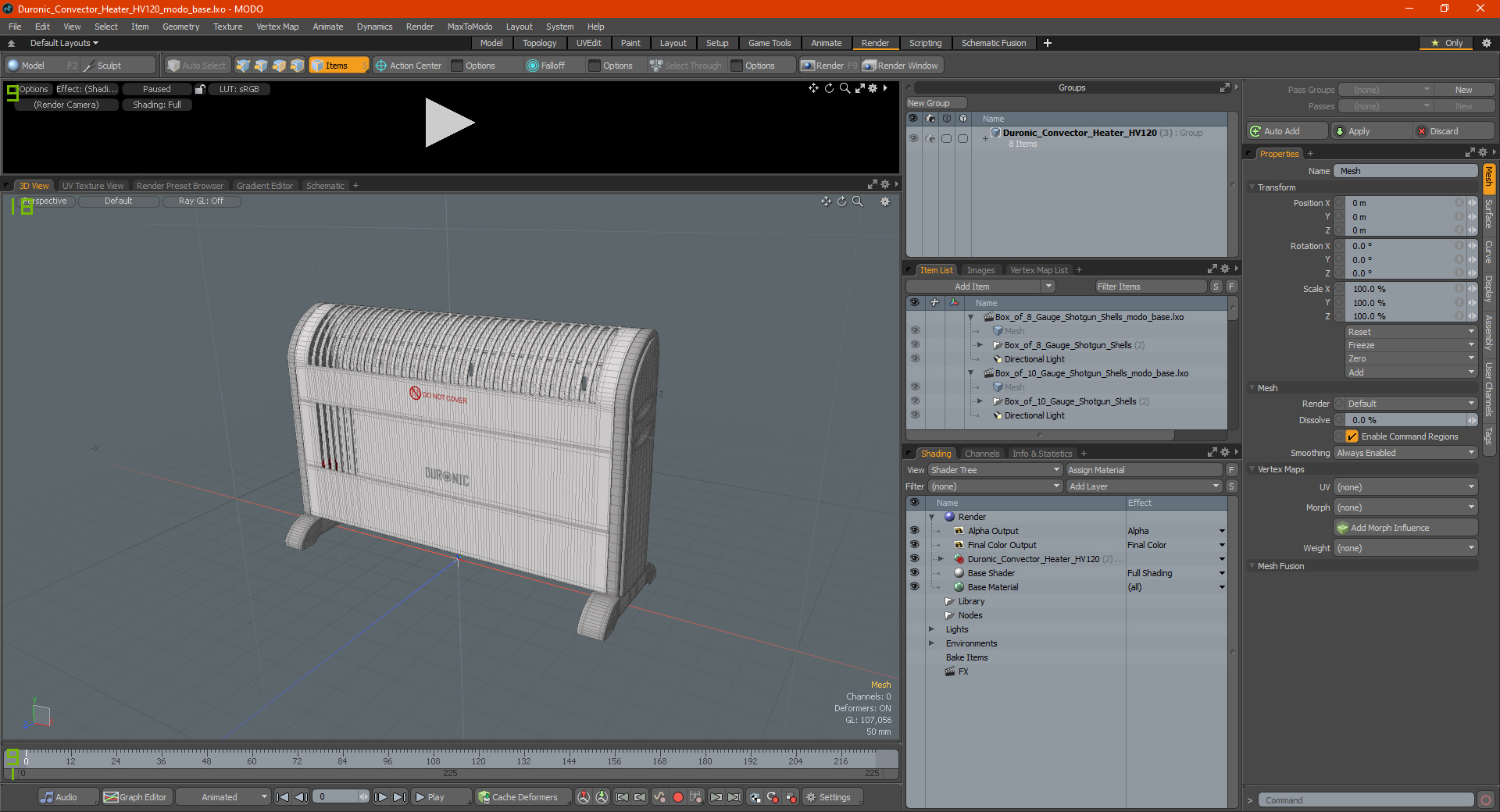
Task: Switch to the Channels tab
Action: [x=981, y=454]
